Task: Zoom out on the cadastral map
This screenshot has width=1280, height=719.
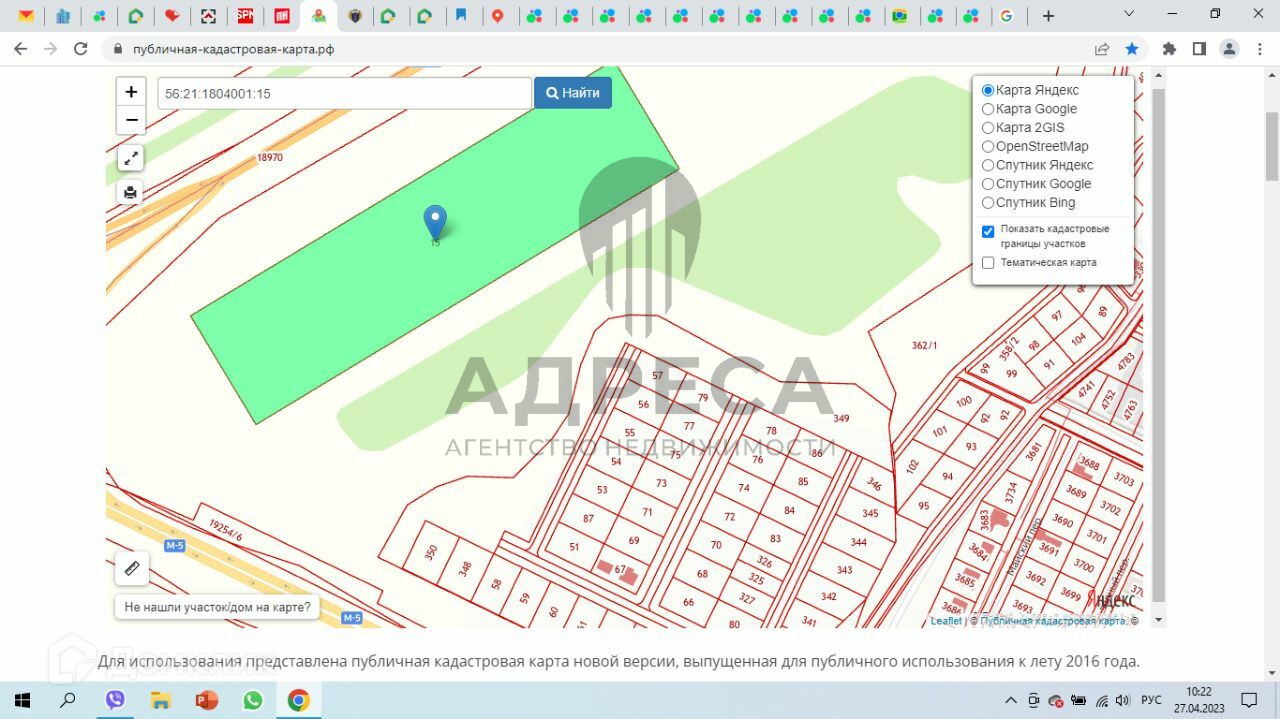Action: 131,121
